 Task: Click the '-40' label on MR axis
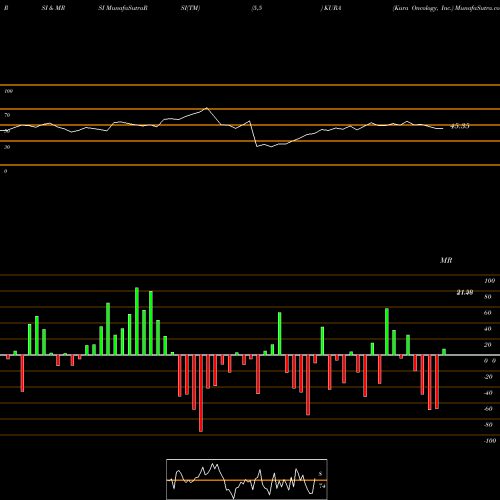(x=488, y=393)
